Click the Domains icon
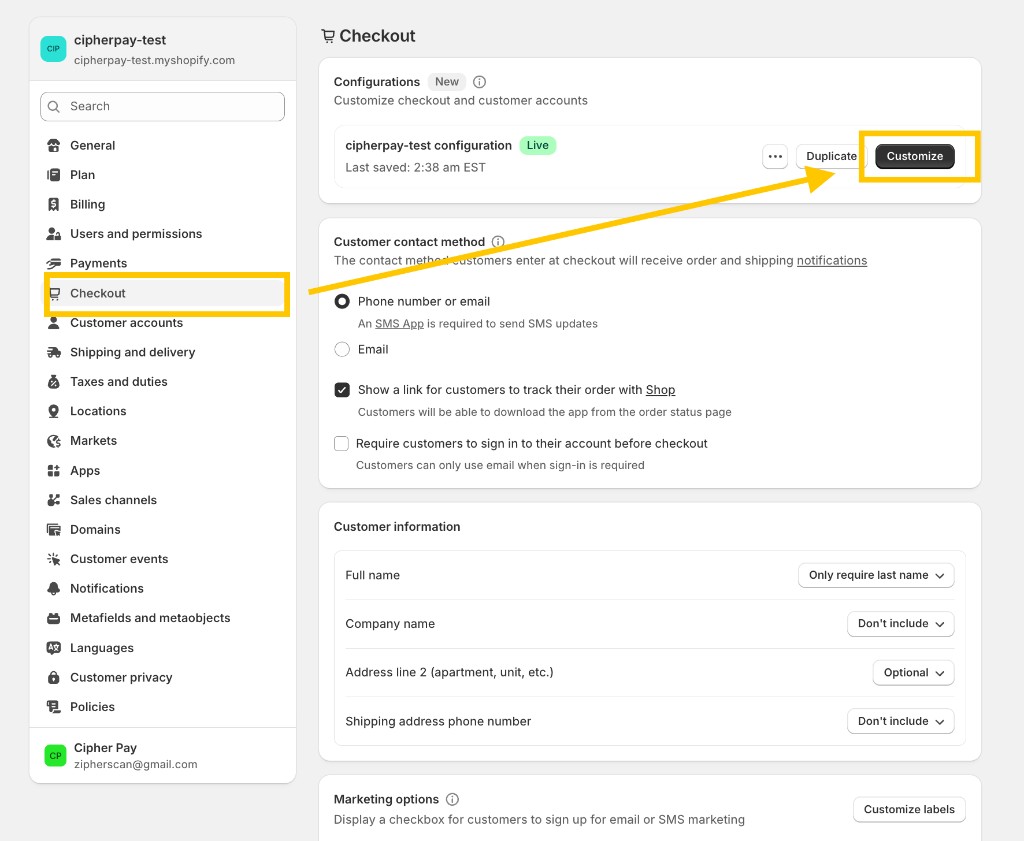1024x841 pixels. [54, 530]
